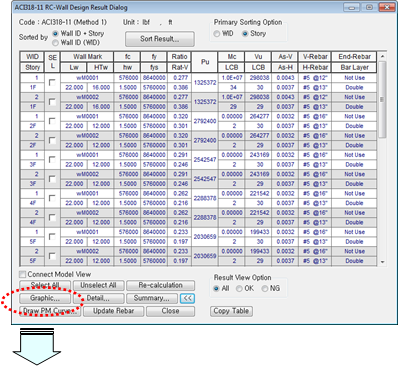This screenshot has height=367, width=399.
Task: Run Re-calculation
Action: coord(161,285)
